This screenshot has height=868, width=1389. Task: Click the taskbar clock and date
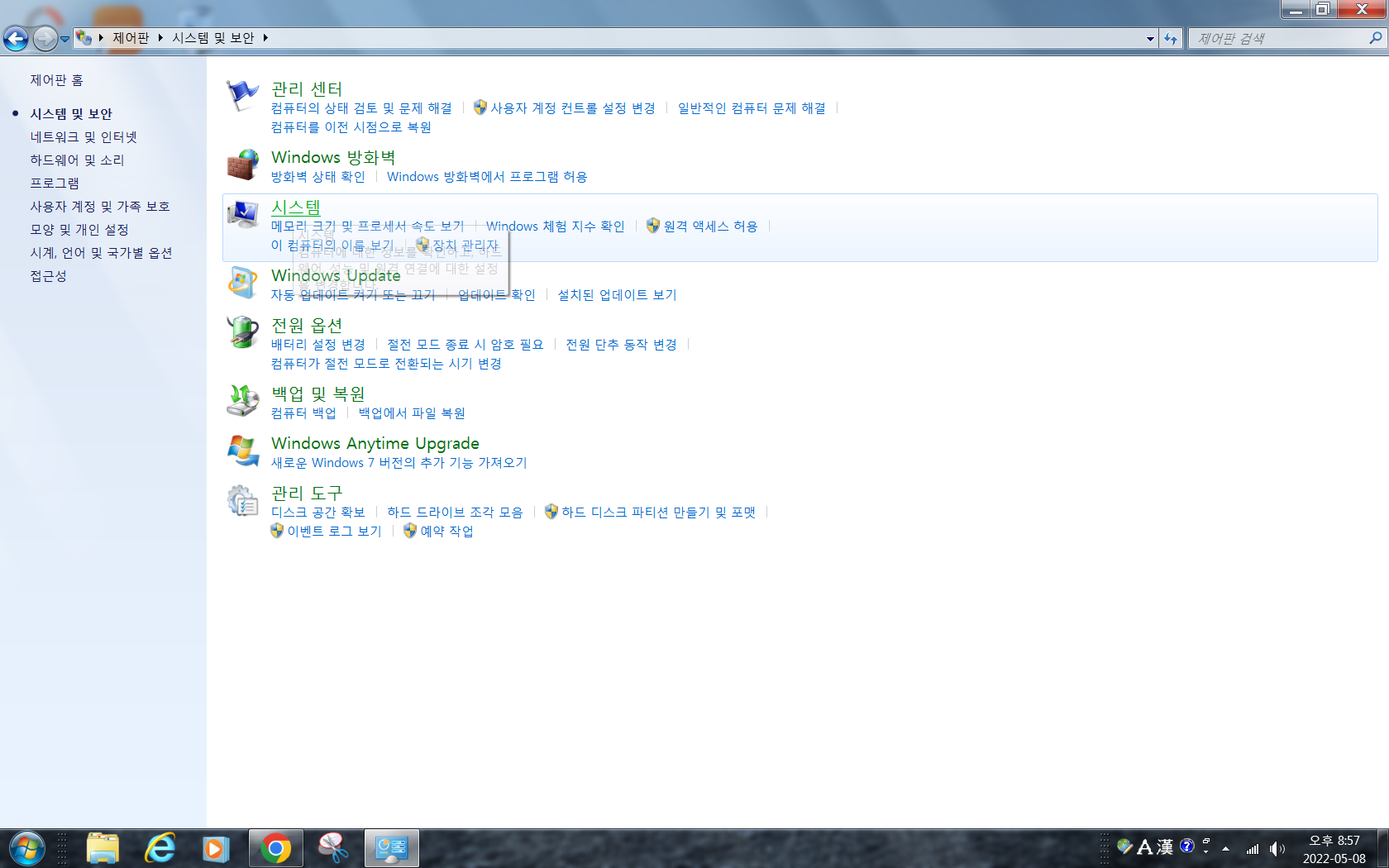pyautogui.click(x=1334, y=849)
